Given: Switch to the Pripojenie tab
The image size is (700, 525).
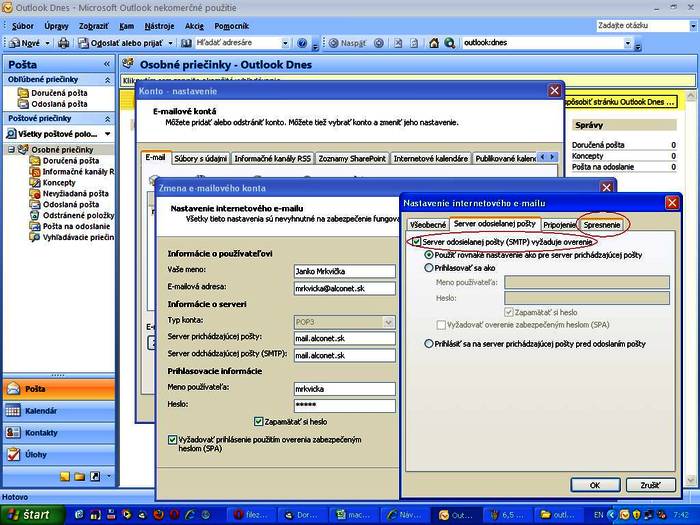Looking at the screenshot, I should coord(559,225).
